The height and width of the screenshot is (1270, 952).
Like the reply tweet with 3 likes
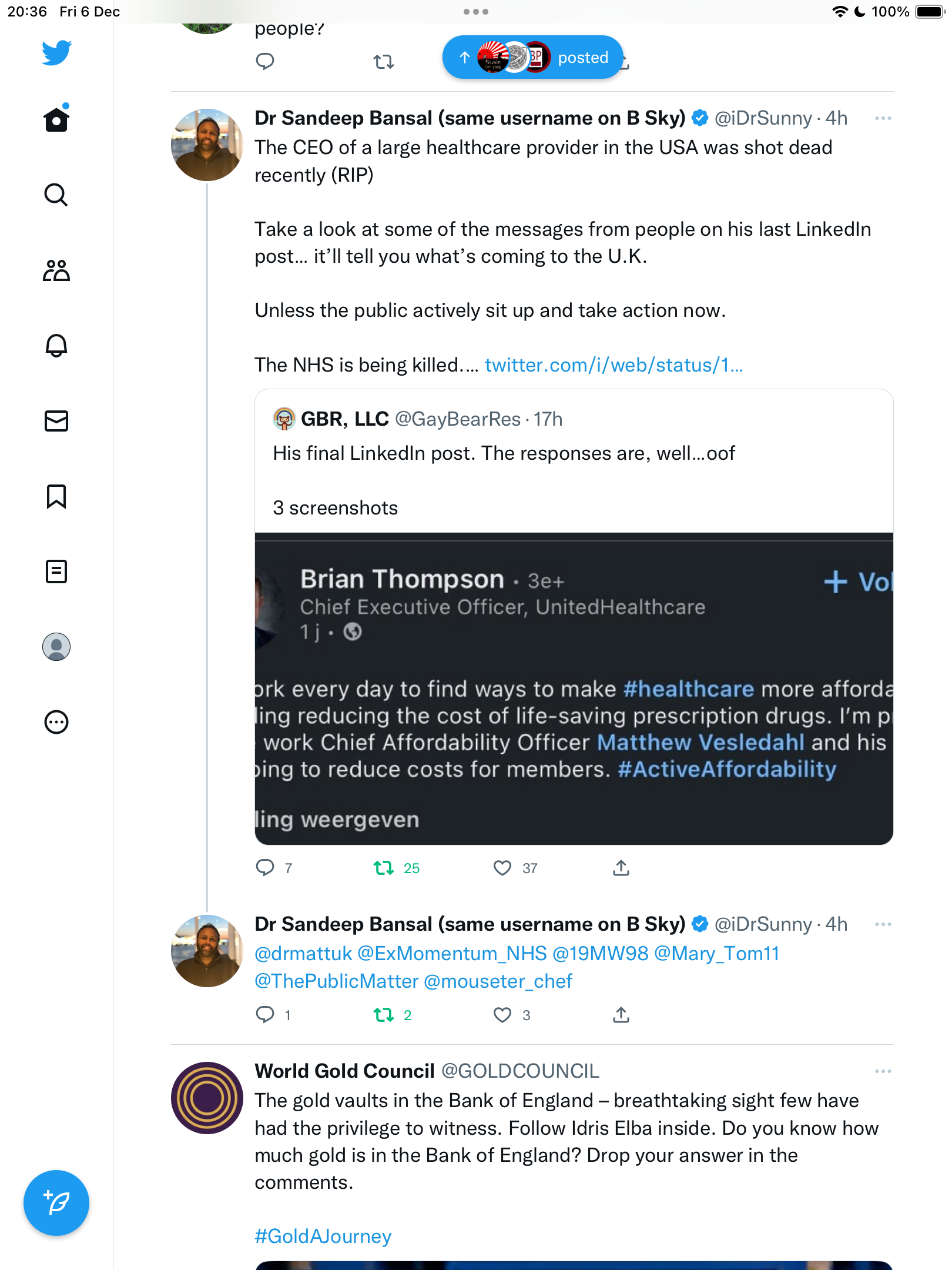click(502, 1015)
